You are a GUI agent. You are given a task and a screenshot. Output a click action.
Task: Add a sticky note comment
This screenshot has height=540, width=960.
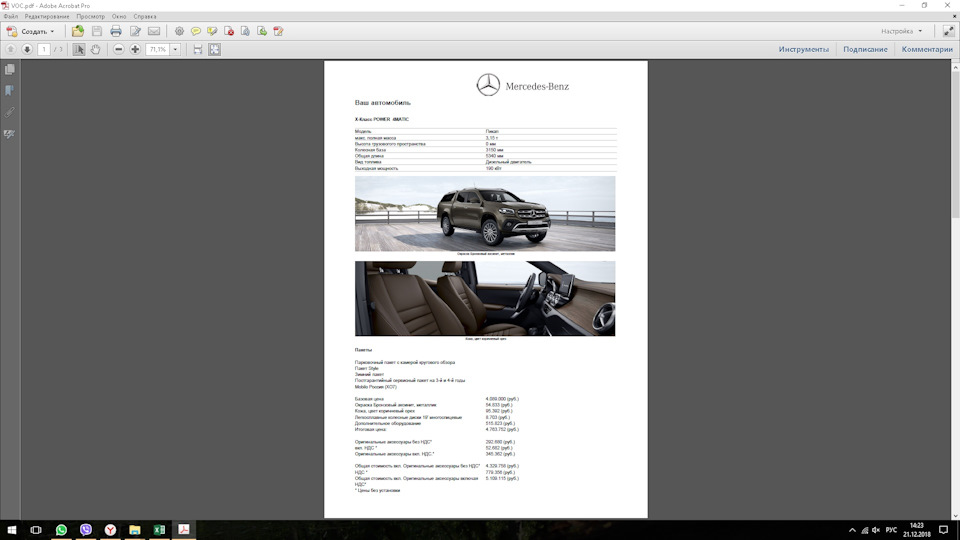pyautogui.click(x=196, y=31)
